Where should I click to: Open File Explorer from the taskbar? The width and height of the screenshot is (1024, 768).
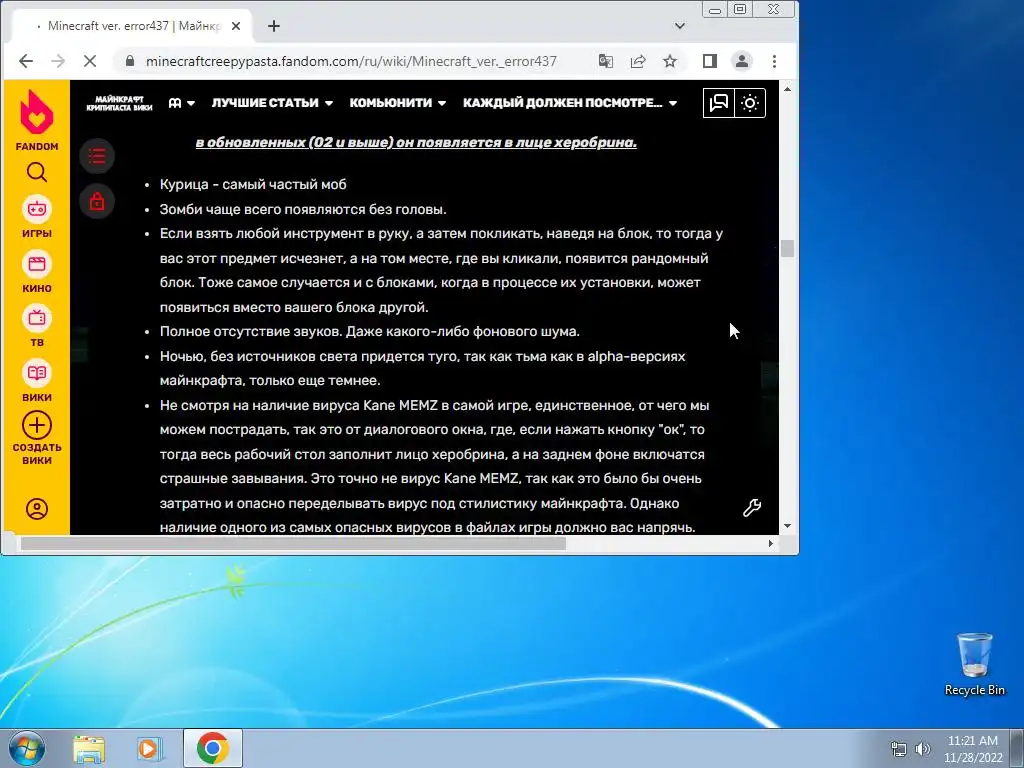coord(89,748)
